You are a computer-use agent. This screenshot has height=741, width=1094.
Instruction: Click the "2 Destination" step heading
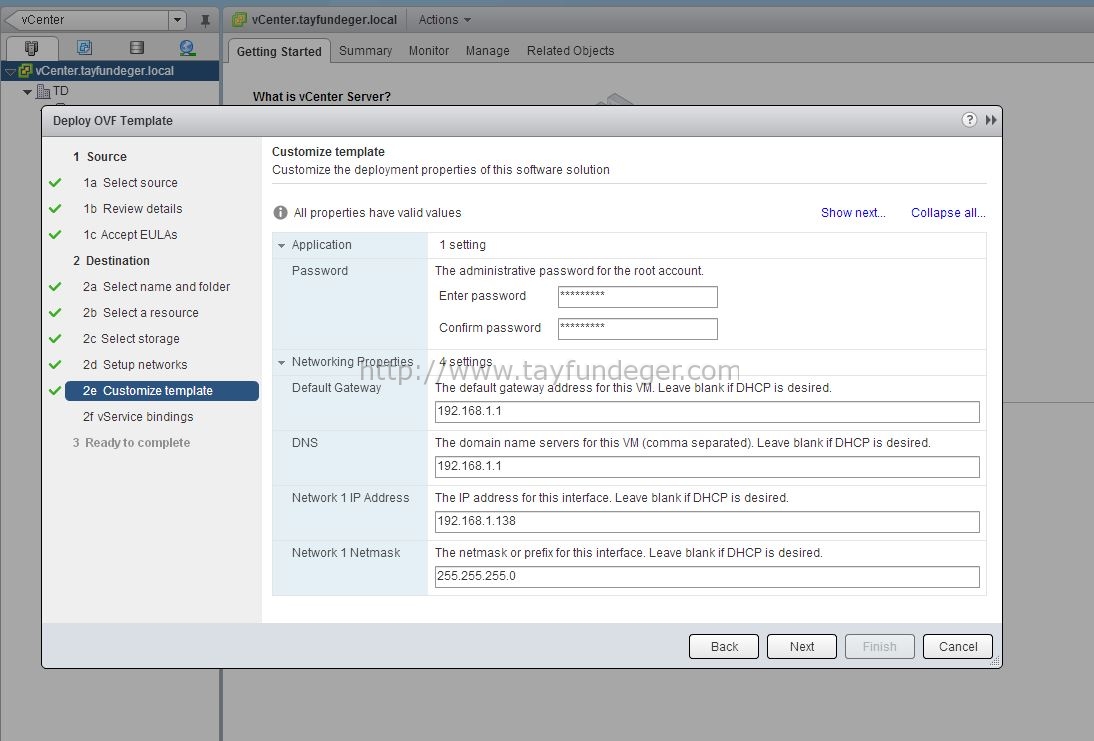tap(111, 260)
